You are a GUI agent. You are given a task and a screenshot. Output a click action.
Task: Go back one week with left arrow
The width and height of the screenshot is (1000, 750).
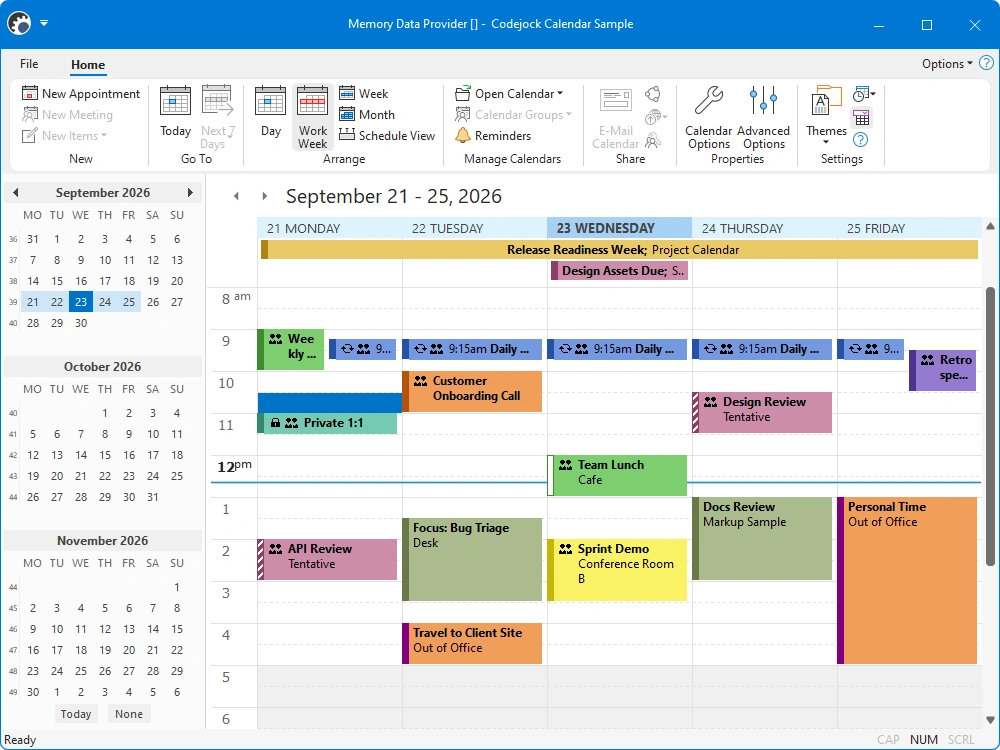pyautogui.click(x=237, y=196)
